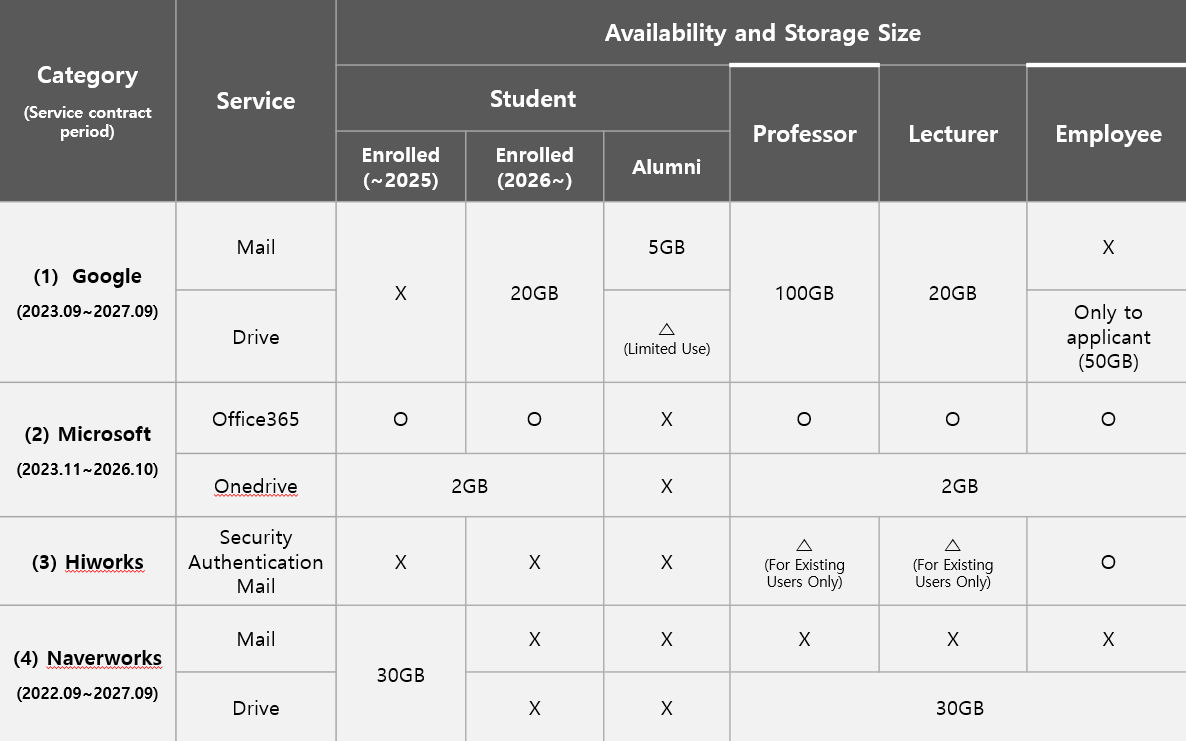Click the (4) Naverworks category cell
Viewport: 1186px width, 741px height.
coord(87,673)
